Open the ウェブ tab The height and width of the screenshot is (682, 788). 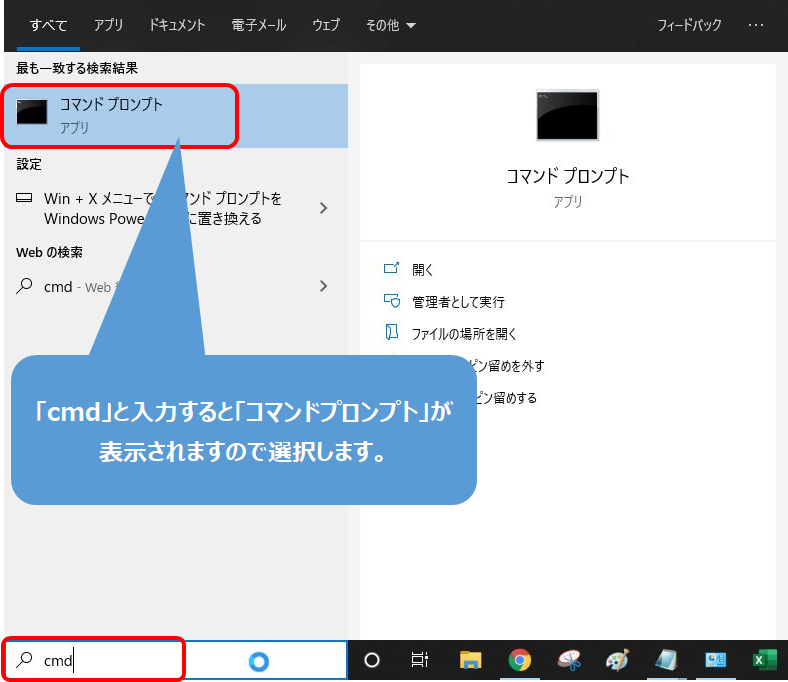326,25
